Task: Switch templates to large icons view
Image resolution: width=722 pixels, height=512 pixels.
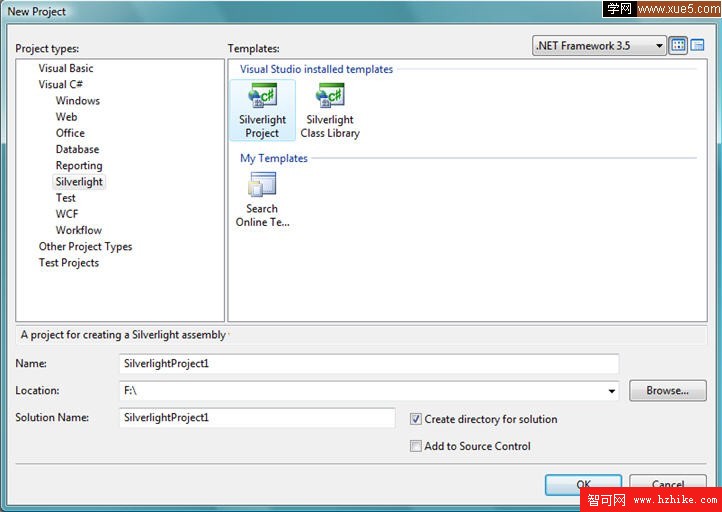Action: tap(678, 45)
